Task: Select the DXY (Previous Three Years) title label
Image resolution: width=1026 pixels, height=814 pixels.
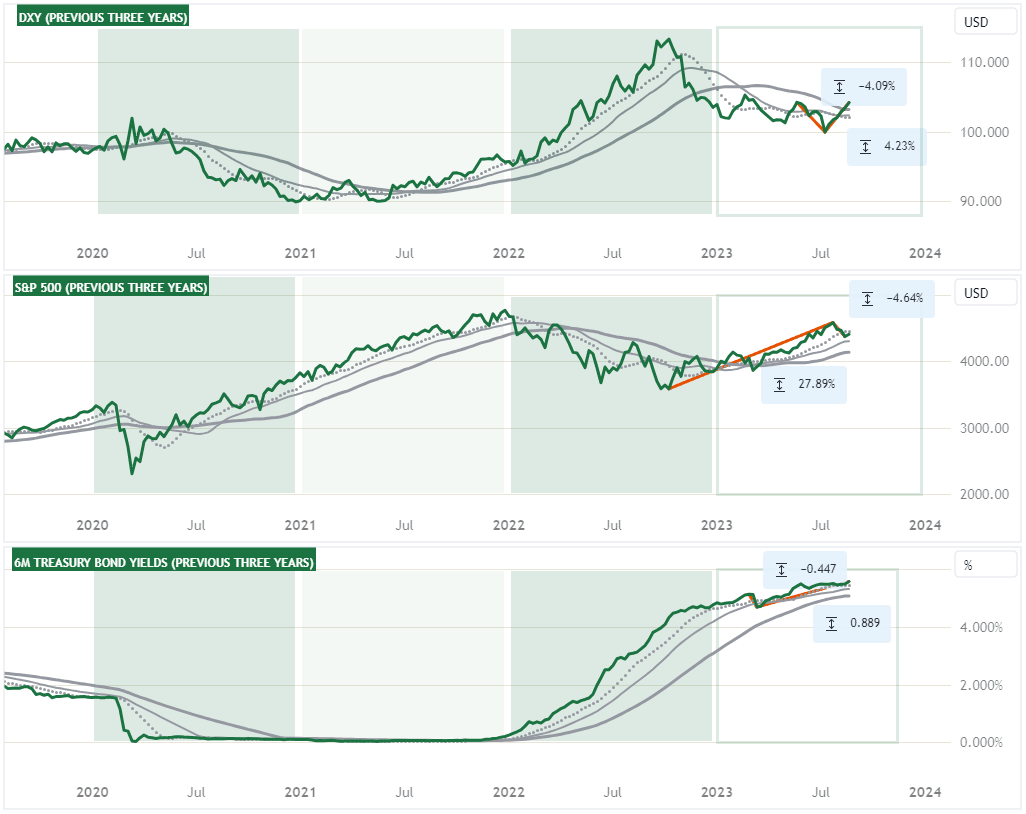Action: point(101,18)
